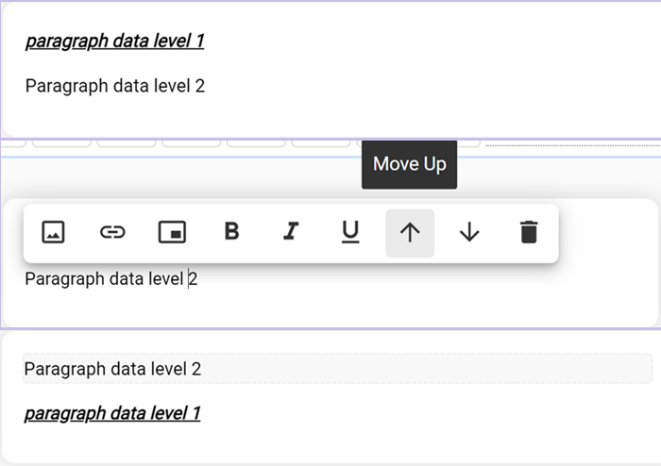
Task: Move the block down with arrow icon
Action: (x=469, y=232)
